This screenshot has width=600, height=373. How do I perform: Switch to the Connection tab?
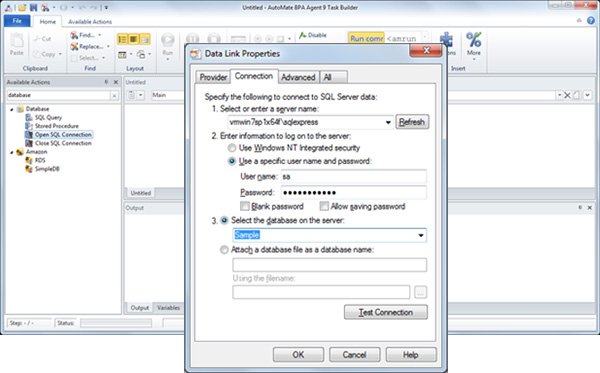pyautogui.click(x=254, y=76)
